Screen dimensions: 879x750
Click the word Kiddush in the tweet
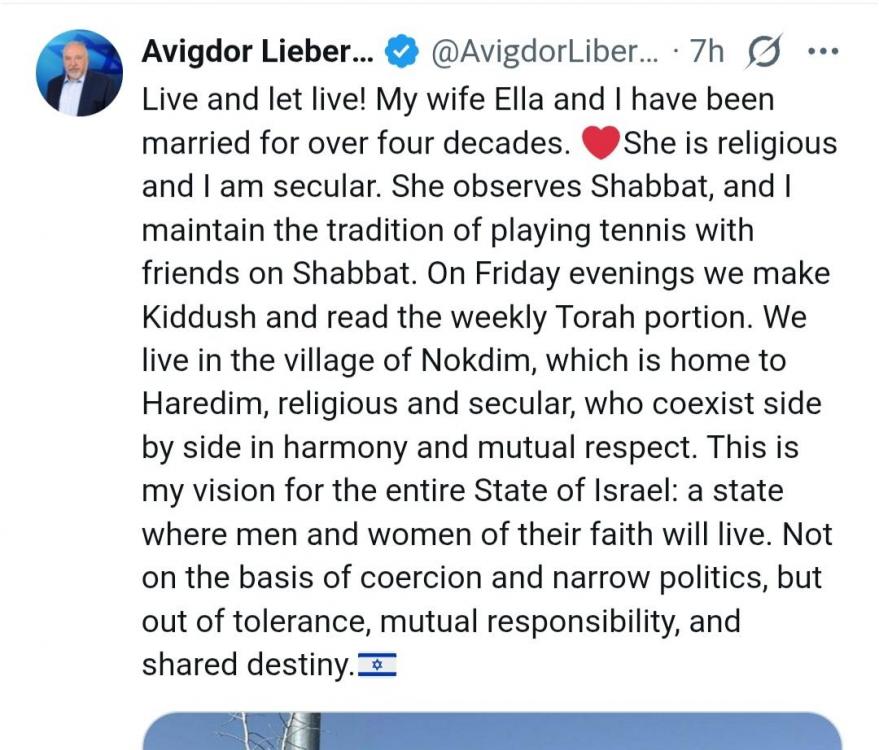point(199,317)
